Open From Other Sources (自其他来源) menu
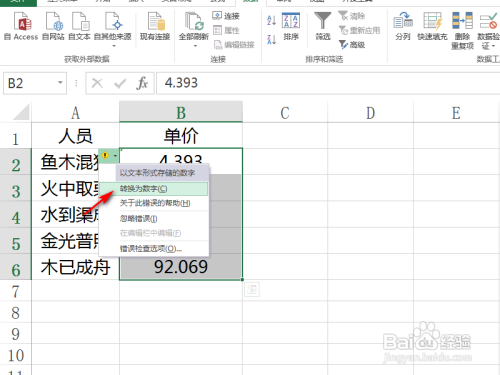Viewport: 500px width, 375px height. click(x=113, y=29)
